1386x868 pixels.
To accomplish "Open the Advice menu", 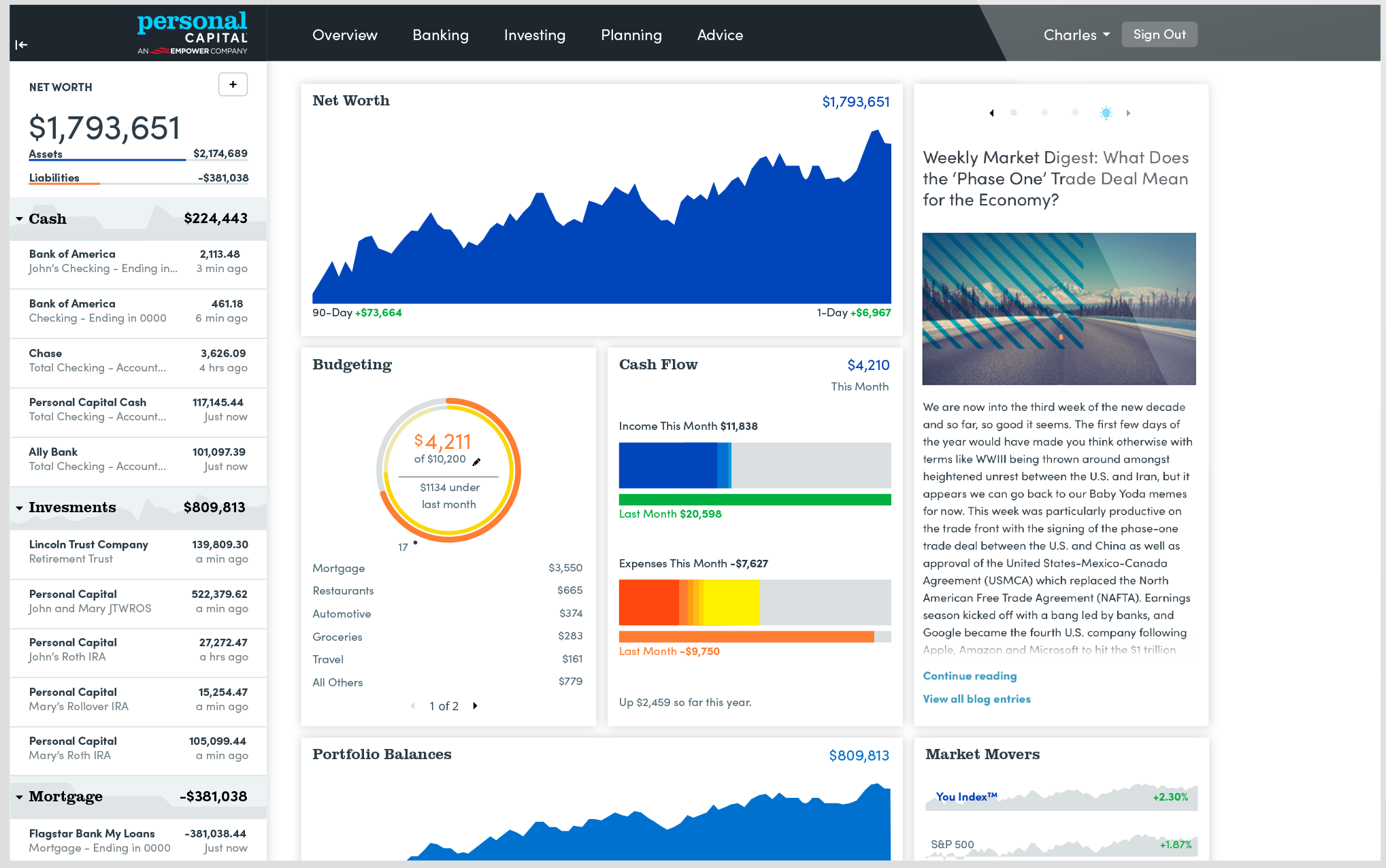I will [x=720, y=35].
